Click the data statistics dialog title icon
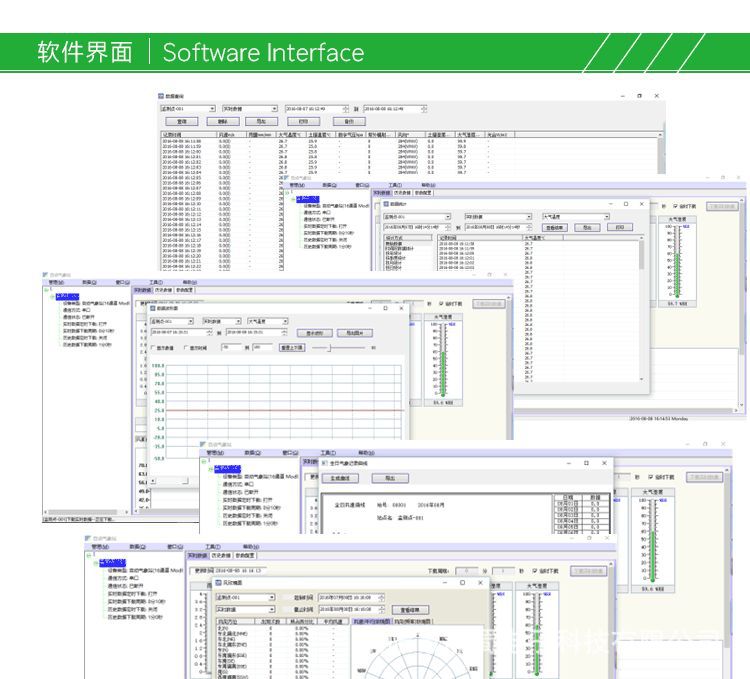 click(386, 204)
